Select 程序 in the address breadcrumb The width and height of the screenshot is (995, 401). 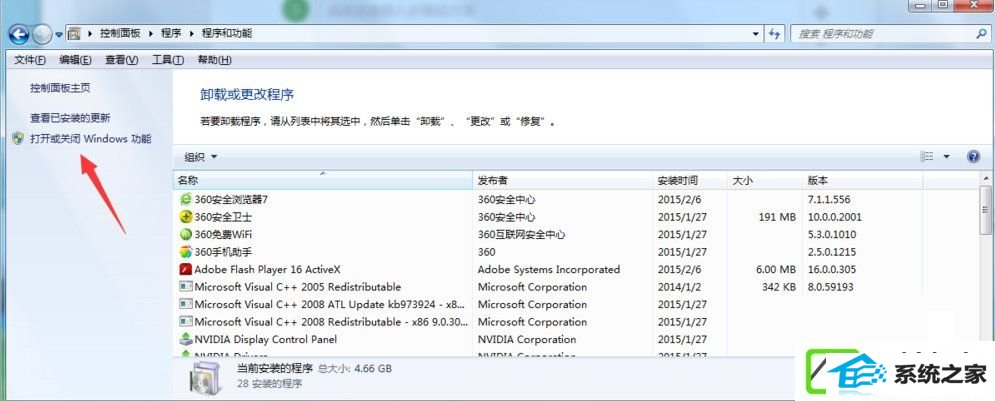click(x=171, y=33)
